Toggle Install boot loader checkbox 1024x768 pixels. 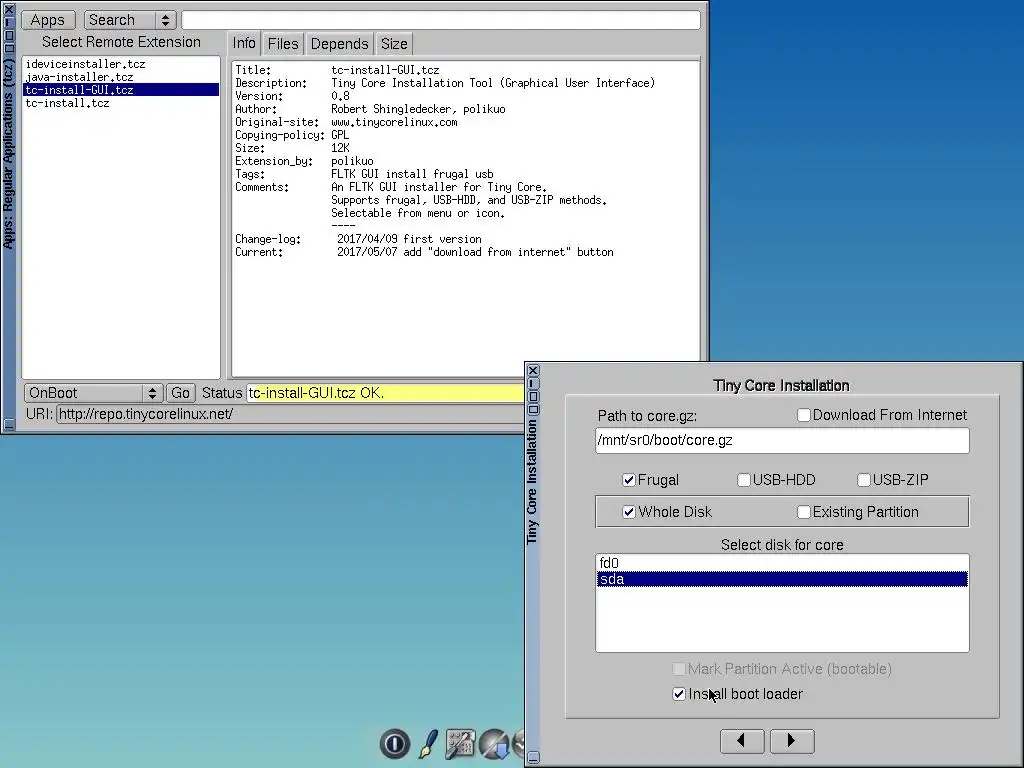pyautogui.click(x=679, y=694)
